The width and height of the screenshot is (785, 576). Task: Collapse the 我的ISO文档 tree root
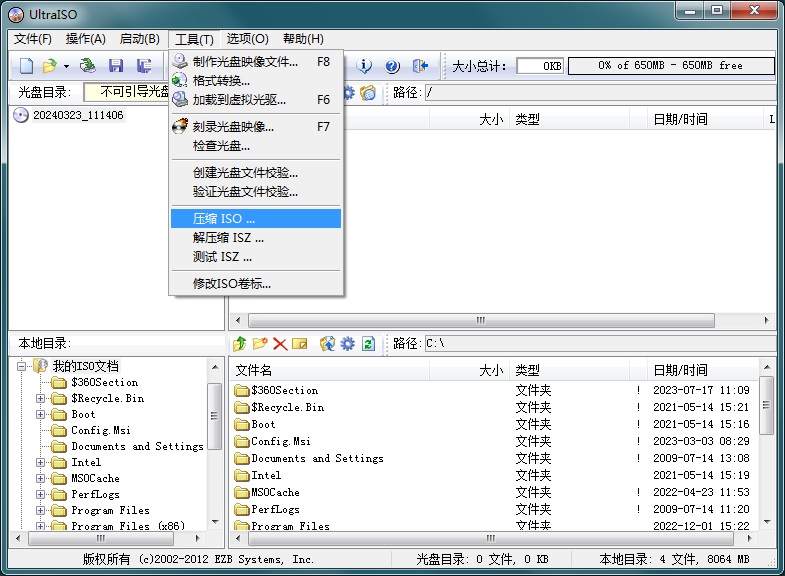(21, 366)
